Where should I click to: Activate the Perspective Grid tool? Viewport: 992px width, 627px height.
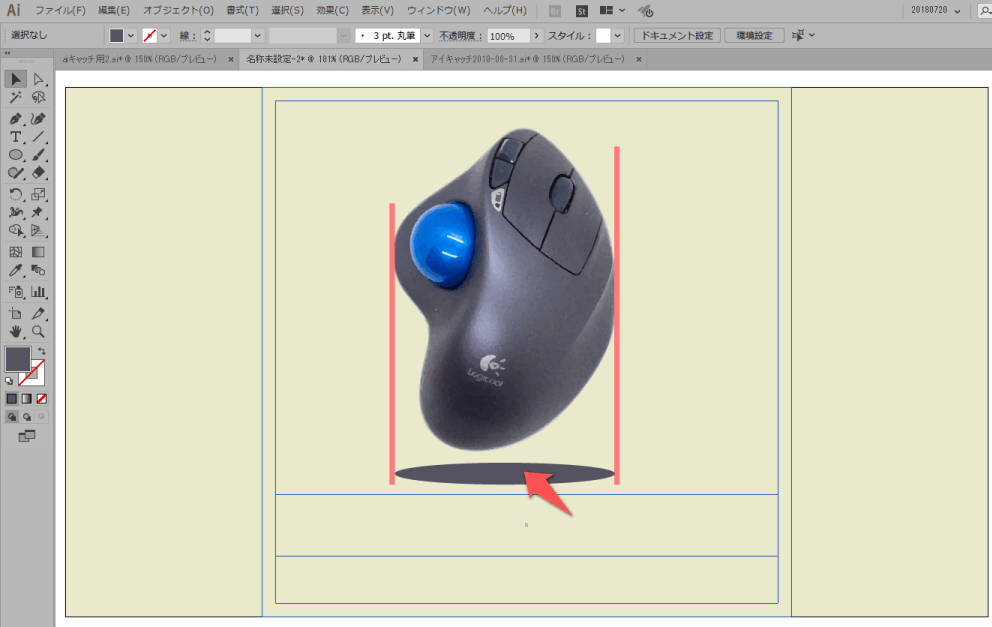coord(39,230)
